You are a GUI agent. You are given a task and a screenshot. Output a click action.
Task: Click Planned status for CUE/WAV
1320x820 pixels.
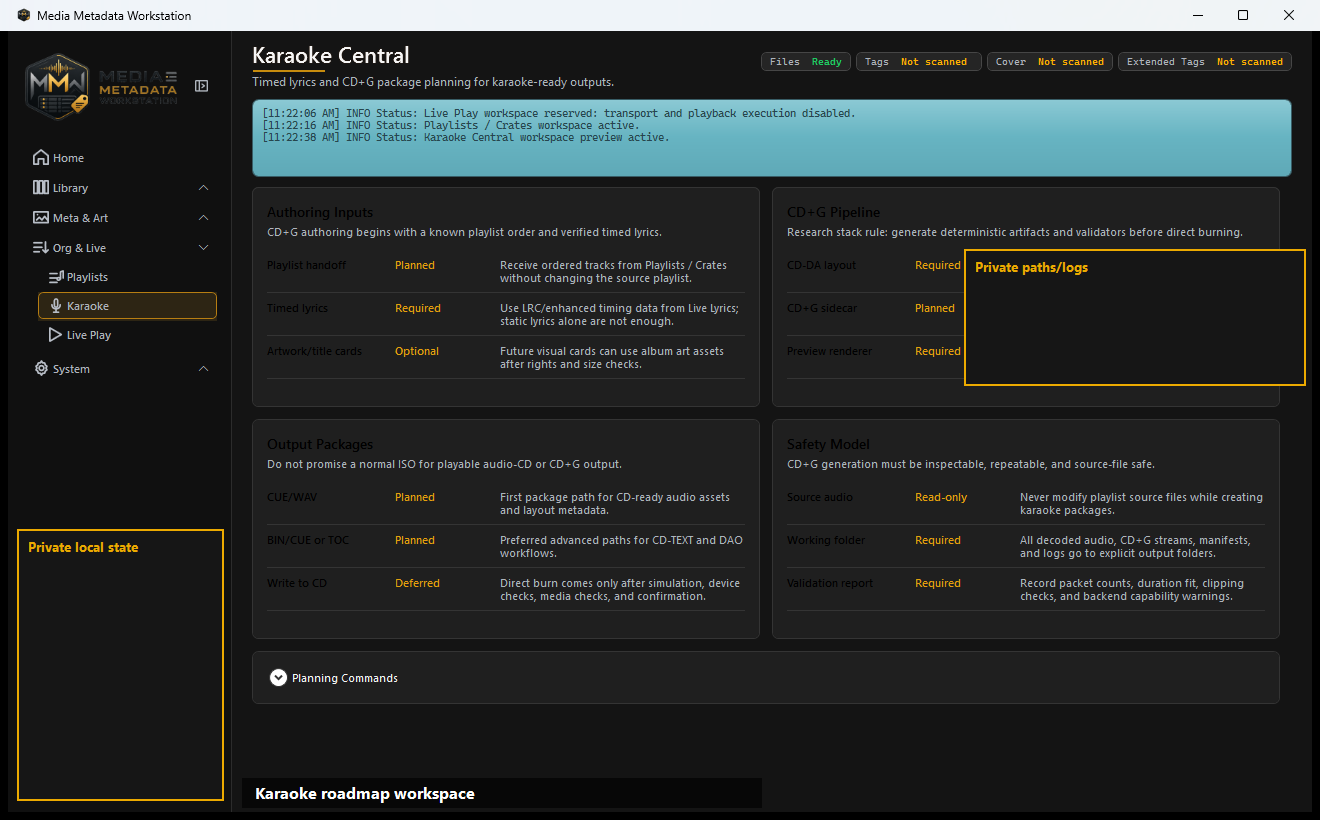point(415,497)
